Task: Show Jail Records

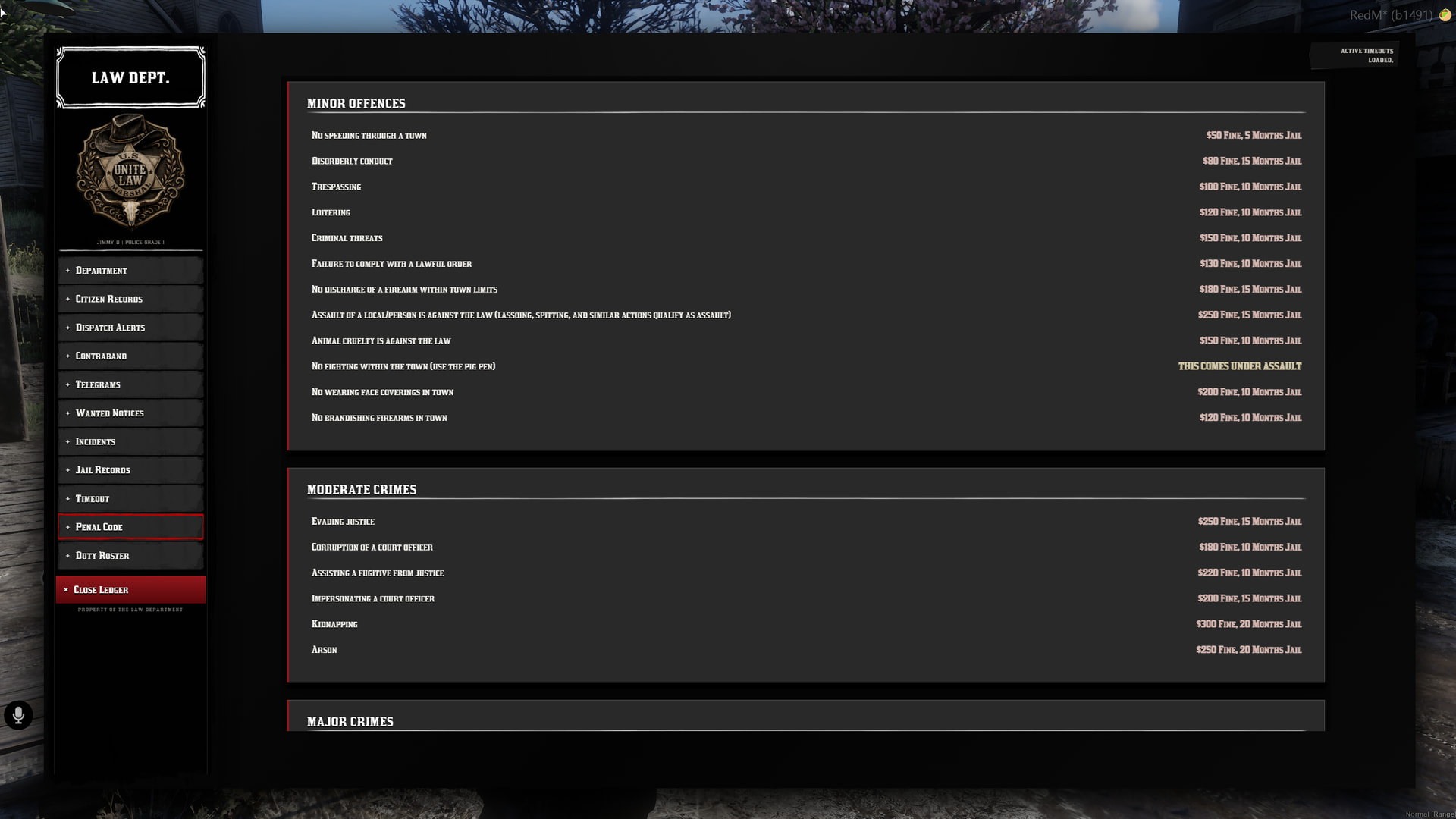Action: click(x=130, y=470)
